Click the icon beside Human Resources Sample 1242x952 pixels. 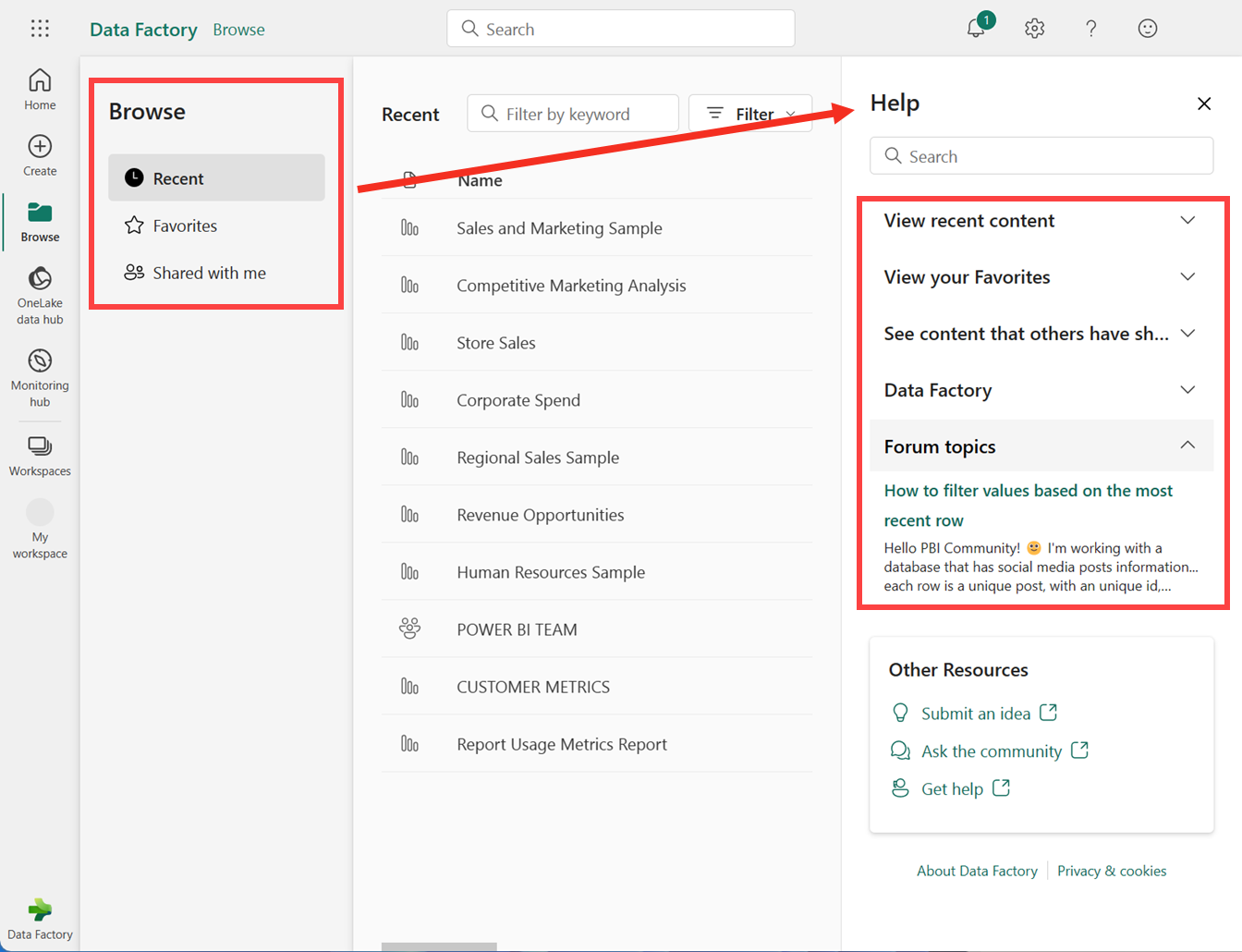[x=409, y=572]
